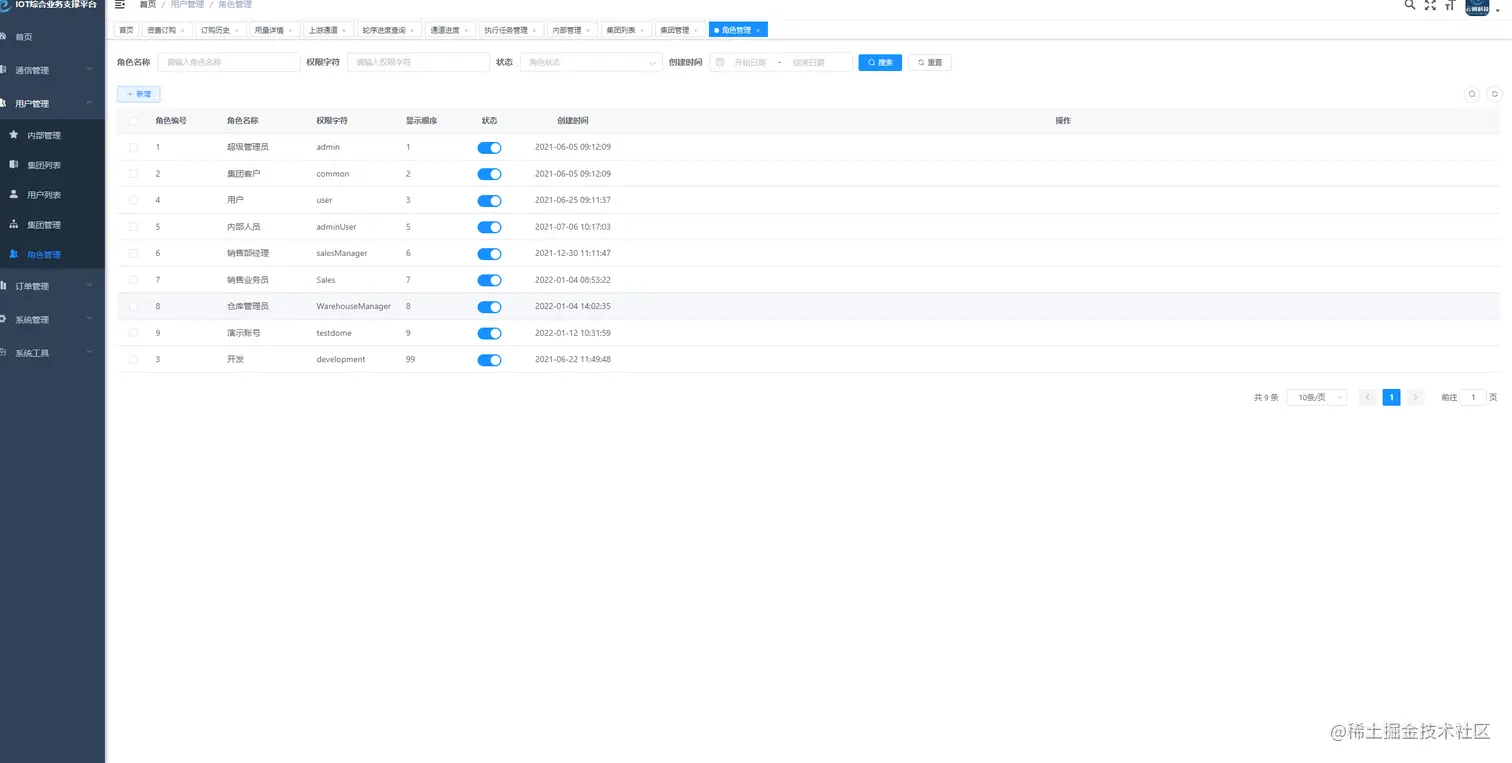Open the 状态 role status dropdown
1512x763 pixels.
pos(590,62)
